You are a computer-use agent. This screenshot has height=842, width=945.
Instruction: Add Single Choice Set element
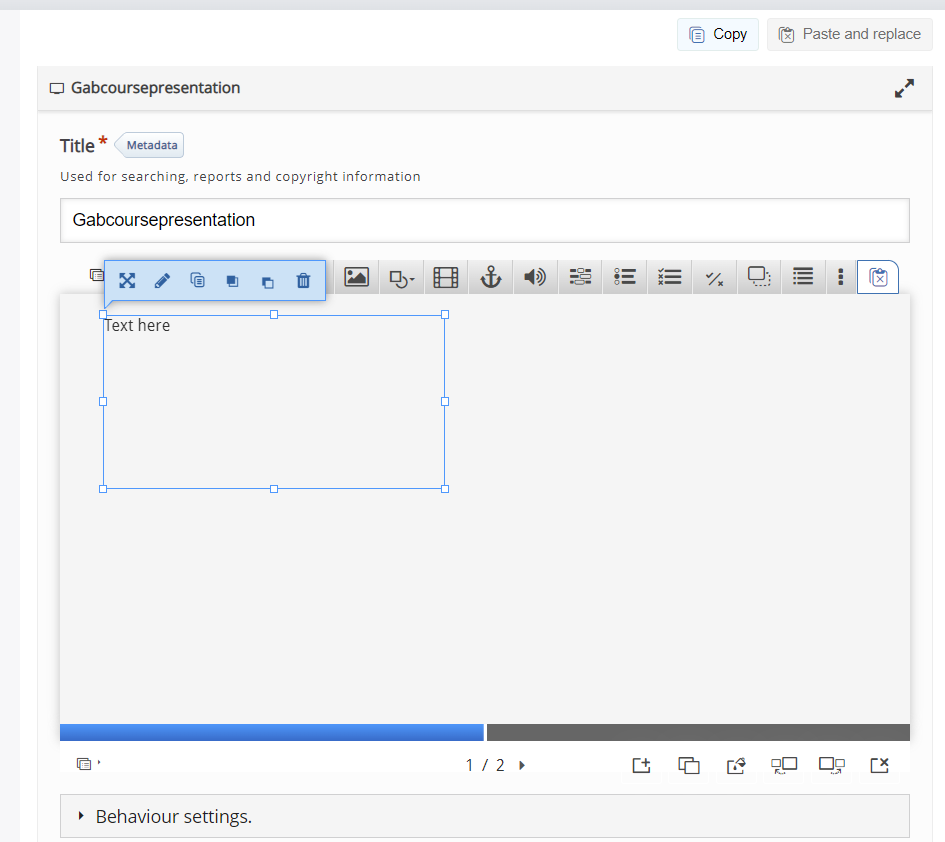point(625,277)
